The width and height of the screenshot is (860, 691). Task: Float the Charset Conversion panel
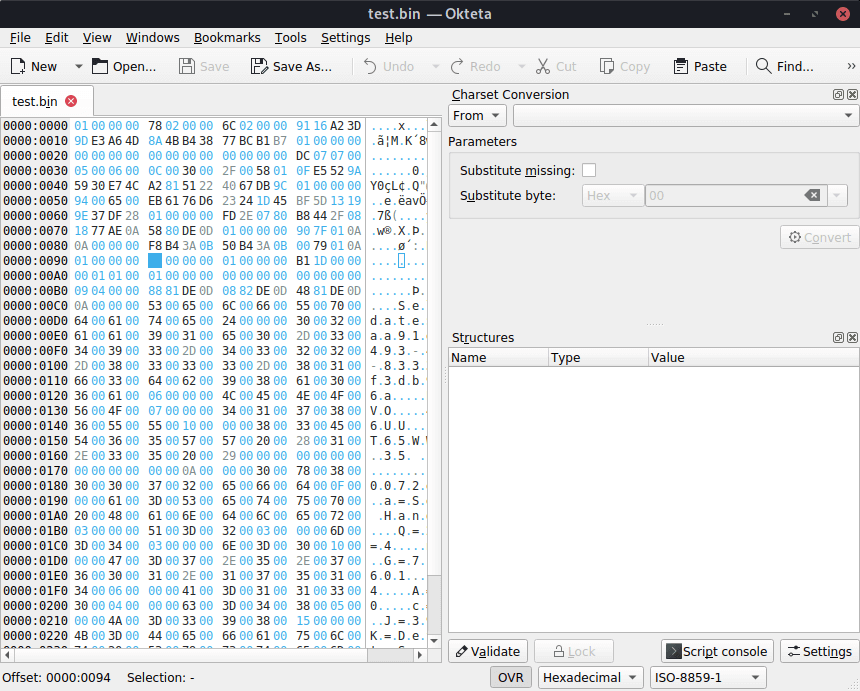pos(838,94)
